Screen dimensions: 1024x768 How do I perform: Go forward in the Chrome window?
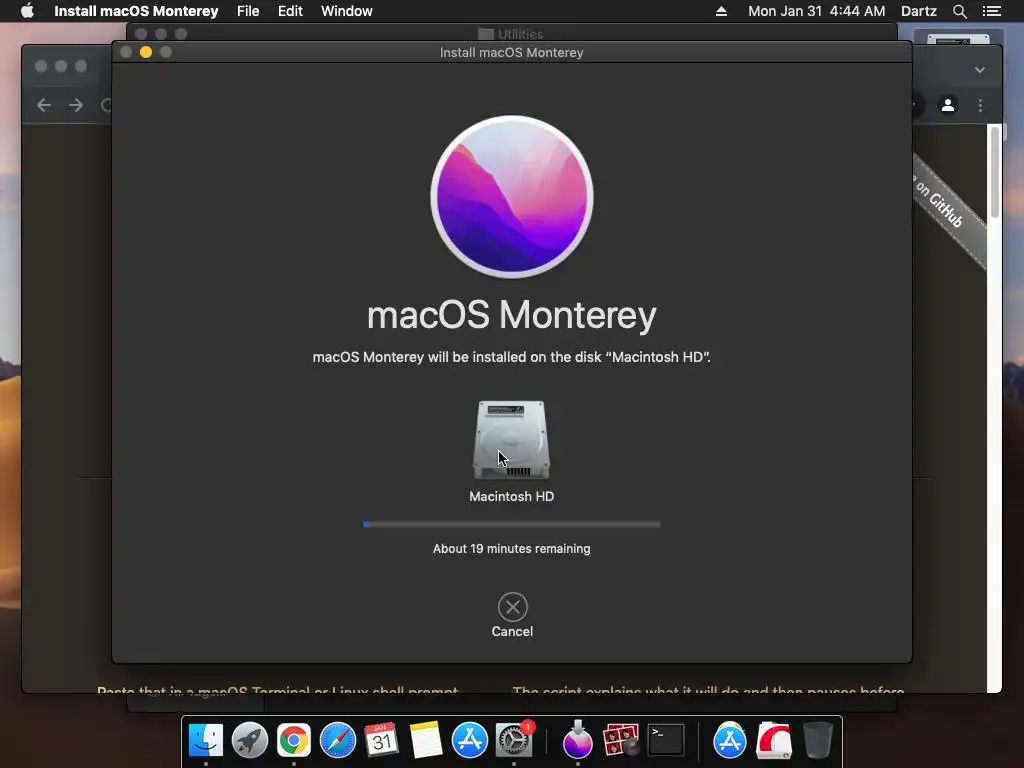click(x=76, y=104)
